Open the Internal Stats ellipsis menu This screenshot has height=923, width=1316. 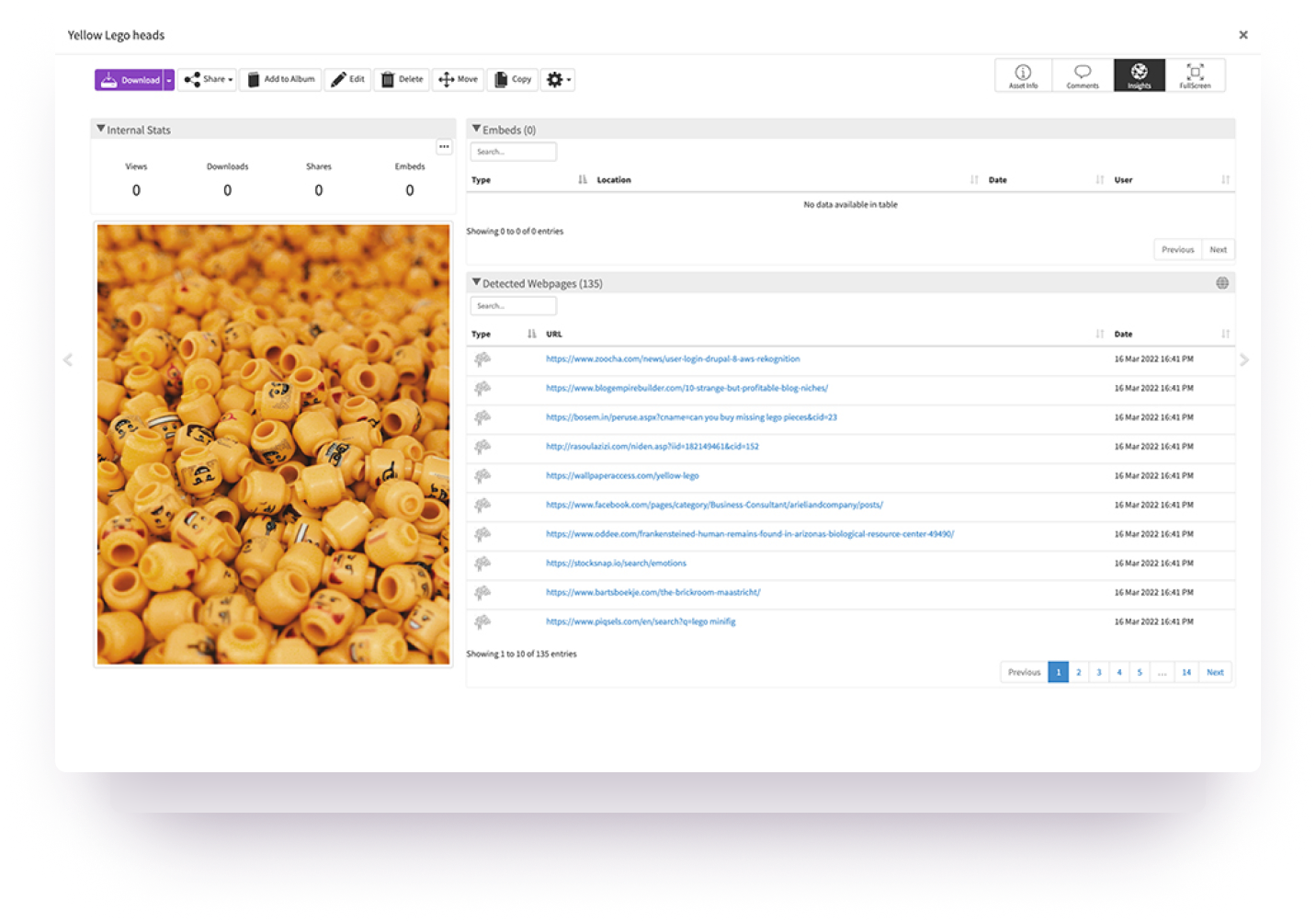(x=444, y=147)
